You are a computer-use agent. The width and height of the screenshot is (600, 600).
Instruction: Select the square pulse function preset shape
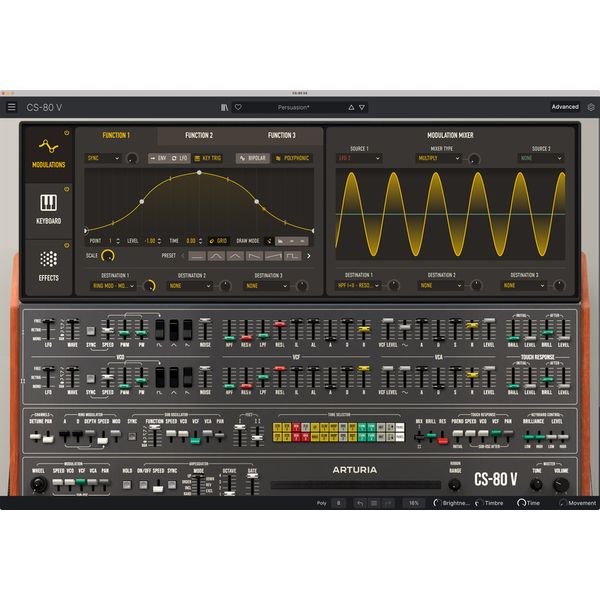pyautogui.click(x=293, y=256)
